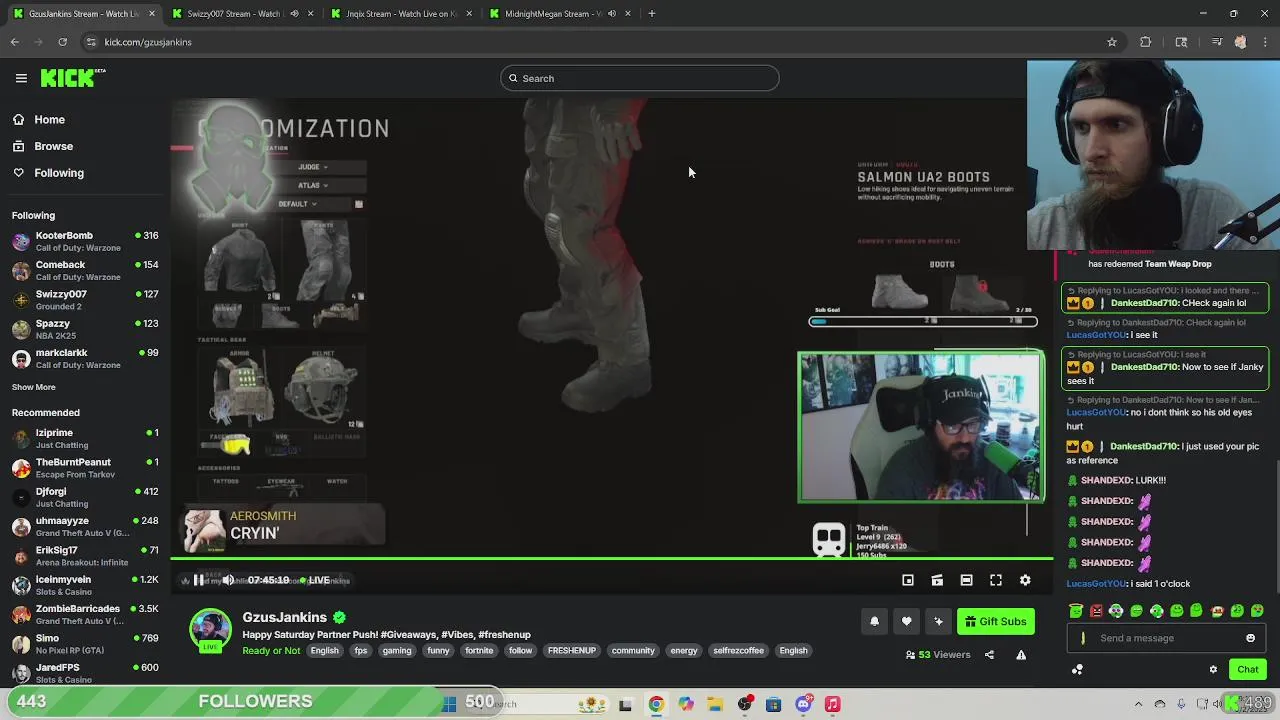The image size is (1280, 720).
Task: Jump to LIVE indicator
Action: 314,580
